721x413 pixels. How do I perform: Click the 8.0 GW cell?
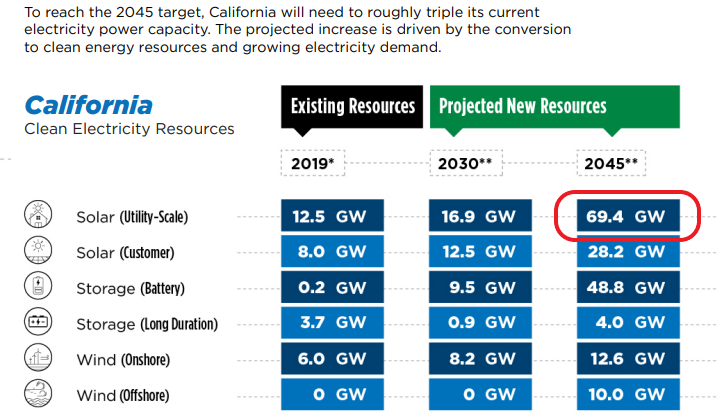pos(332,251)
